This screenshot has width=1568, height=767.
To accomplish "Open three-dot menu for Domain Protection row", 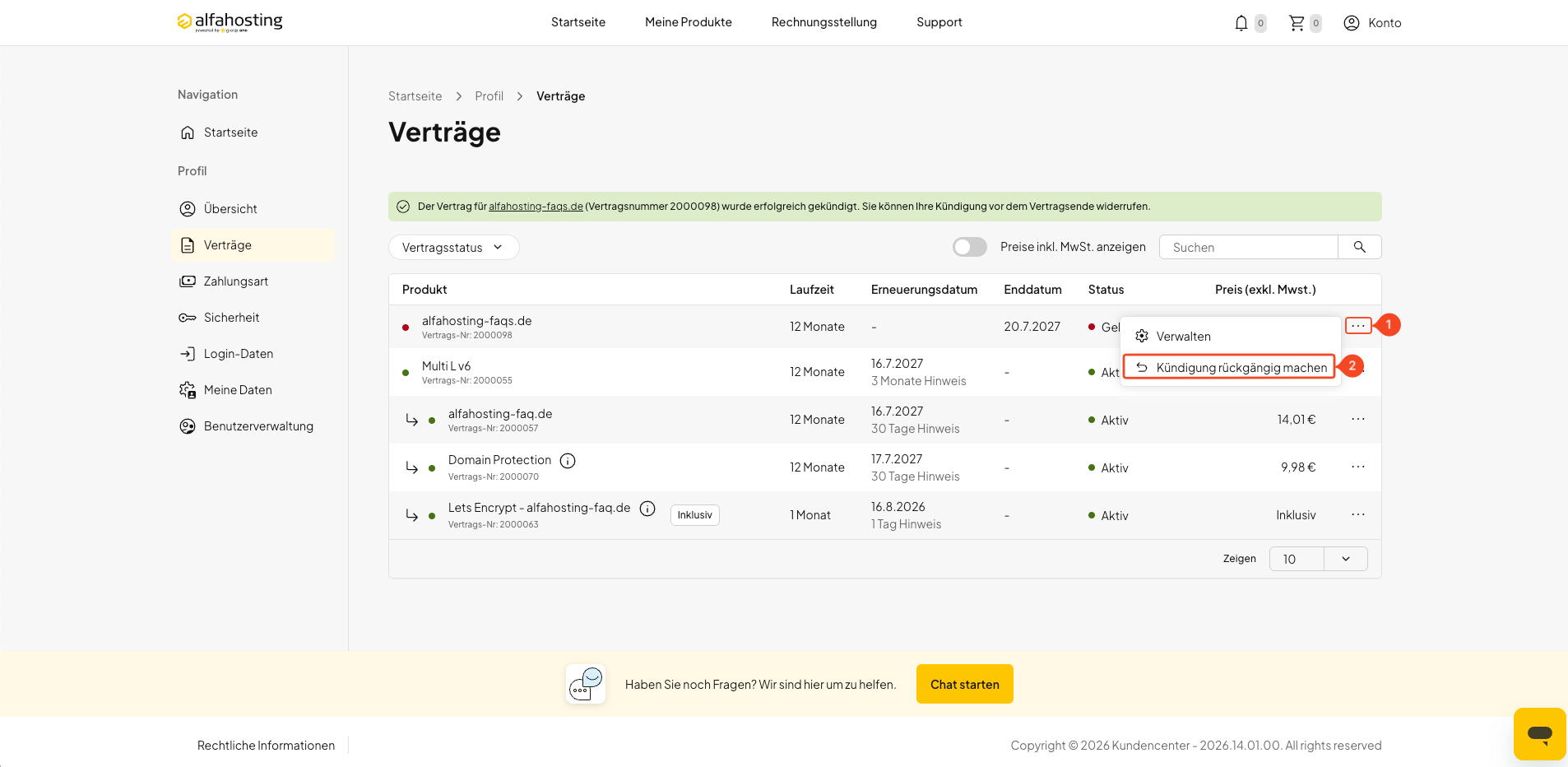I will pyautogui.click(x=1357, y=467).
